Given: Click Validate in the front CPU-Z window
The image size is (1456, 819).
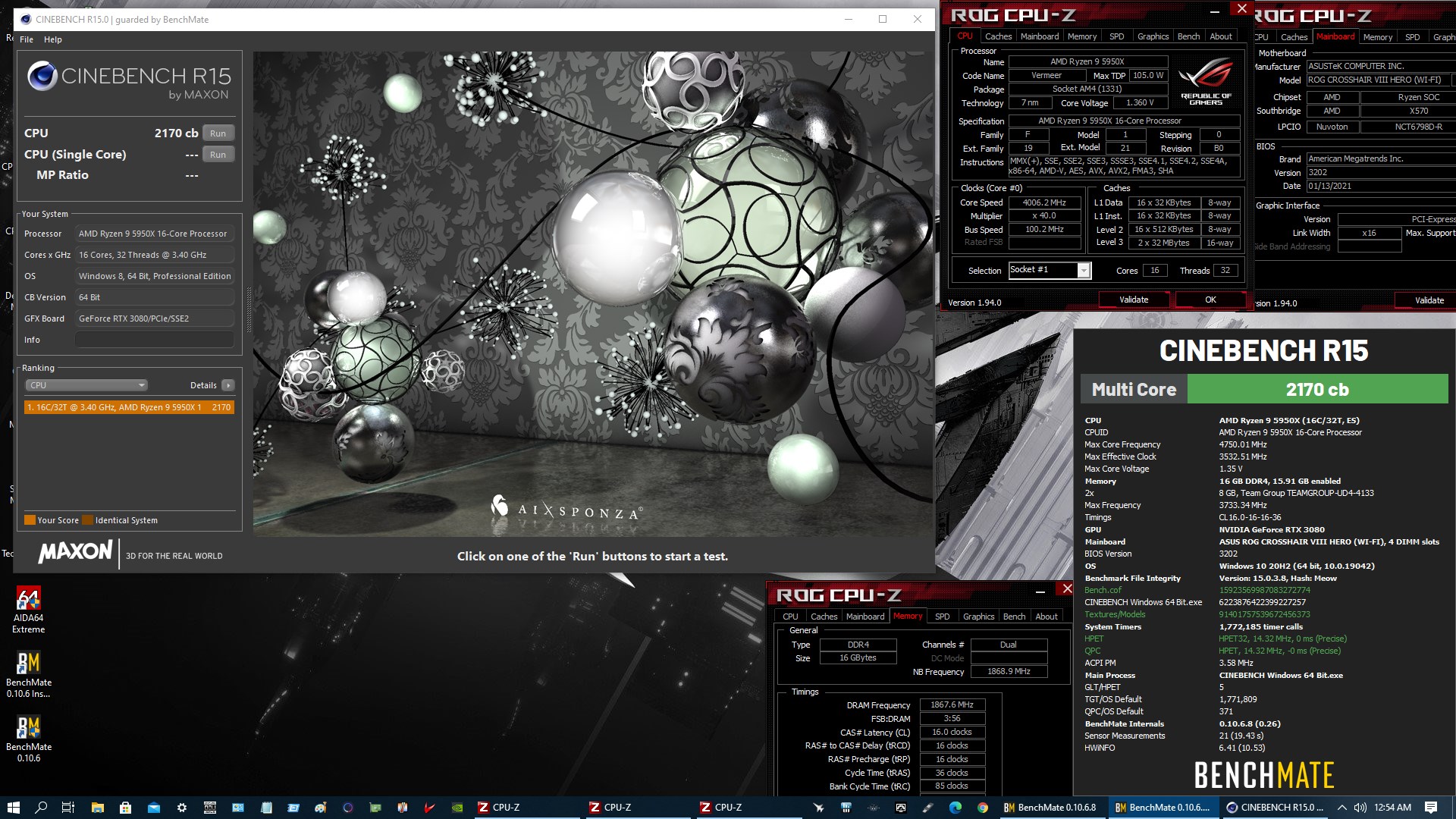Looking at the screenshot, I should coord(1134,300).
